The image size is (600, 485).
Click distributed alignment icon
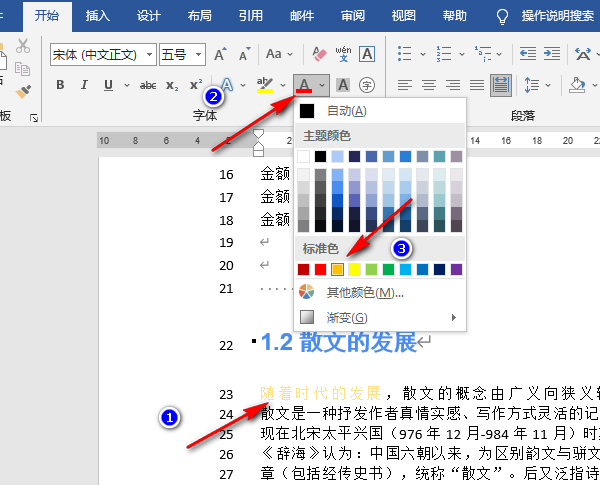(x=501, y=85)
